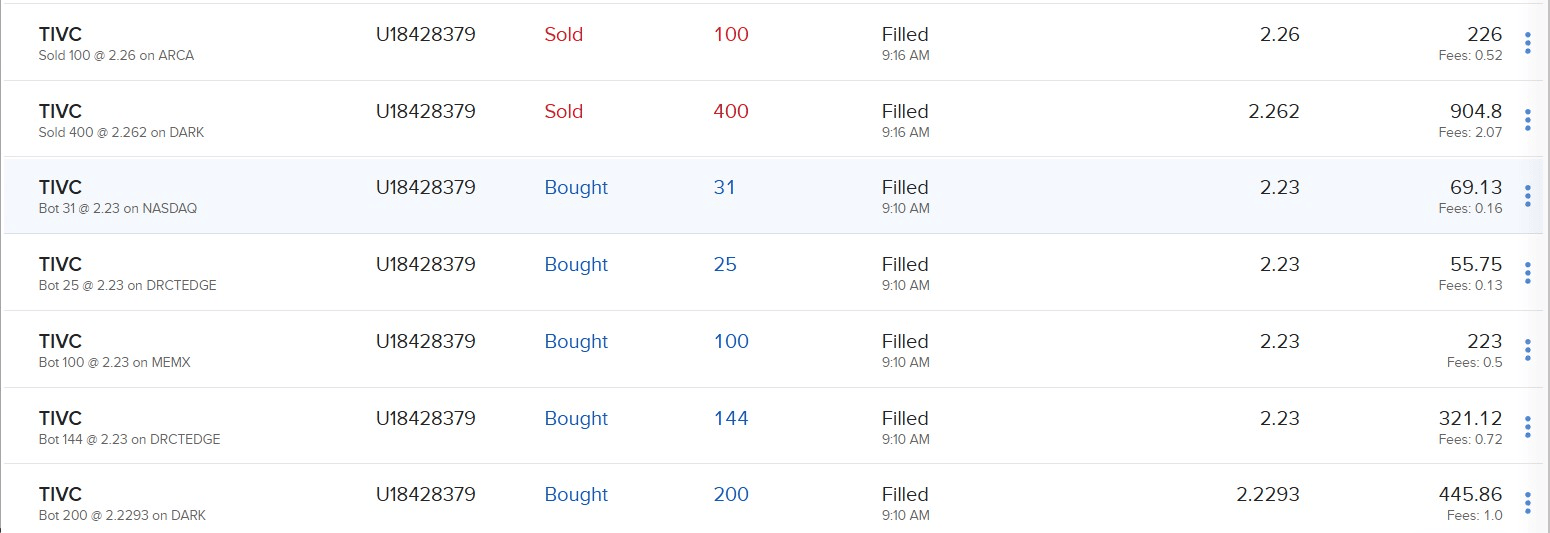Open kebab menu for Bot 25 DRCTEDGE trade
Image resolution: width=1550 pixels, height=533 pixels.
tap(1527, 273)
